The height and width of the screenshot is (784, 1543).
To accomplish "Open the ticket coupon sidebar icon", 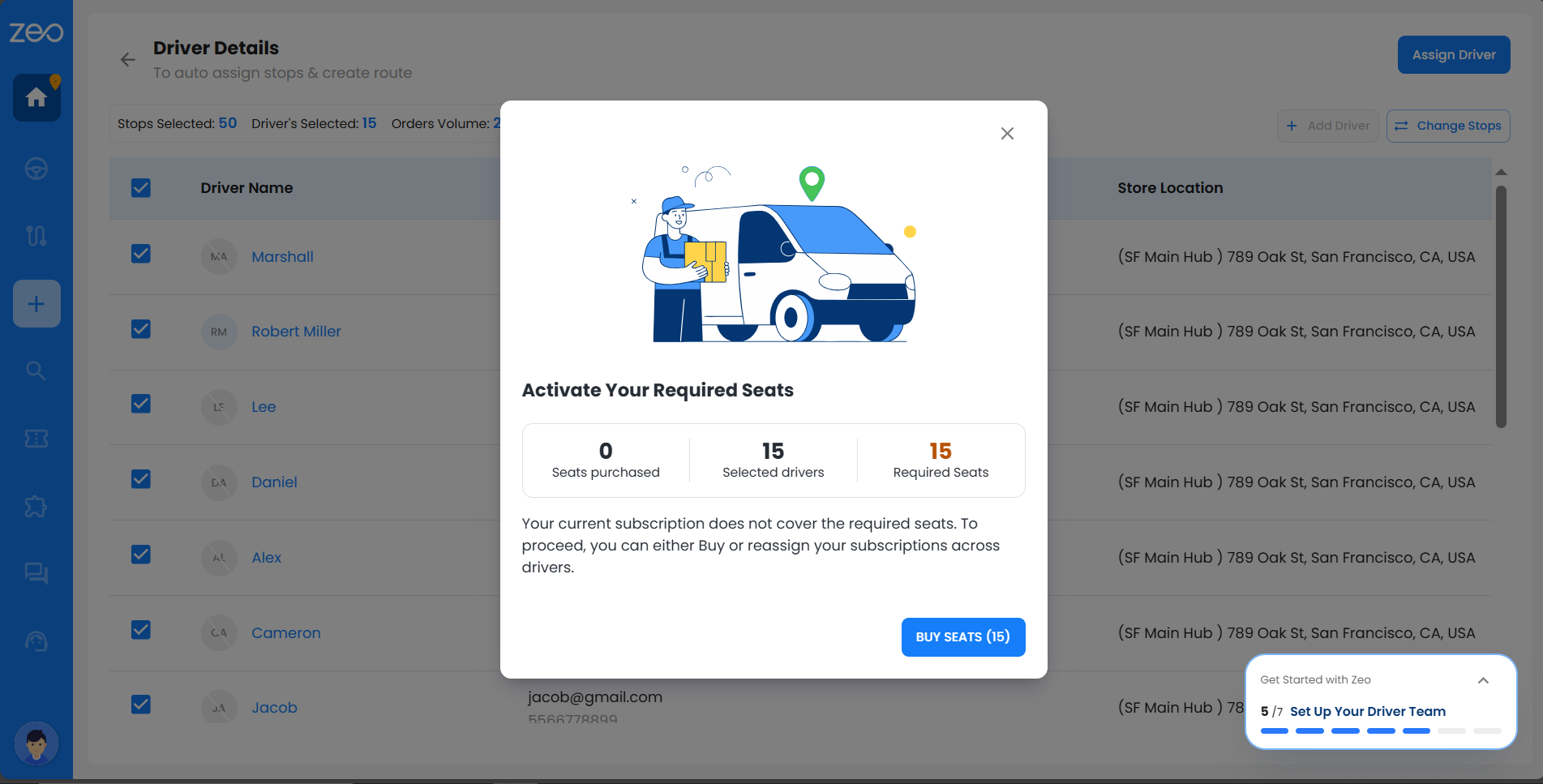I will (x=36, y=439).
